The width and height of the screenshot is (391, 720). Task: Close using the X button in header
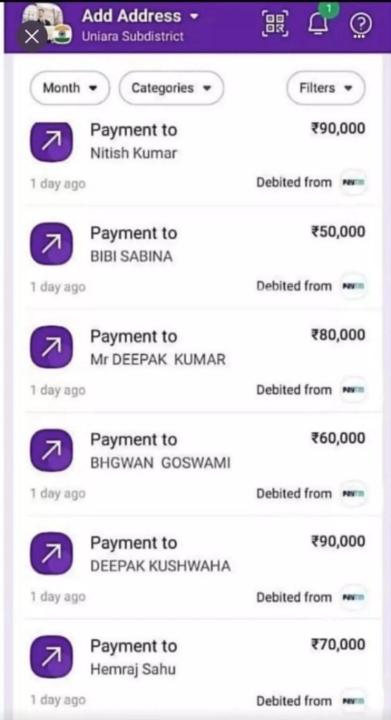[32, 37]
